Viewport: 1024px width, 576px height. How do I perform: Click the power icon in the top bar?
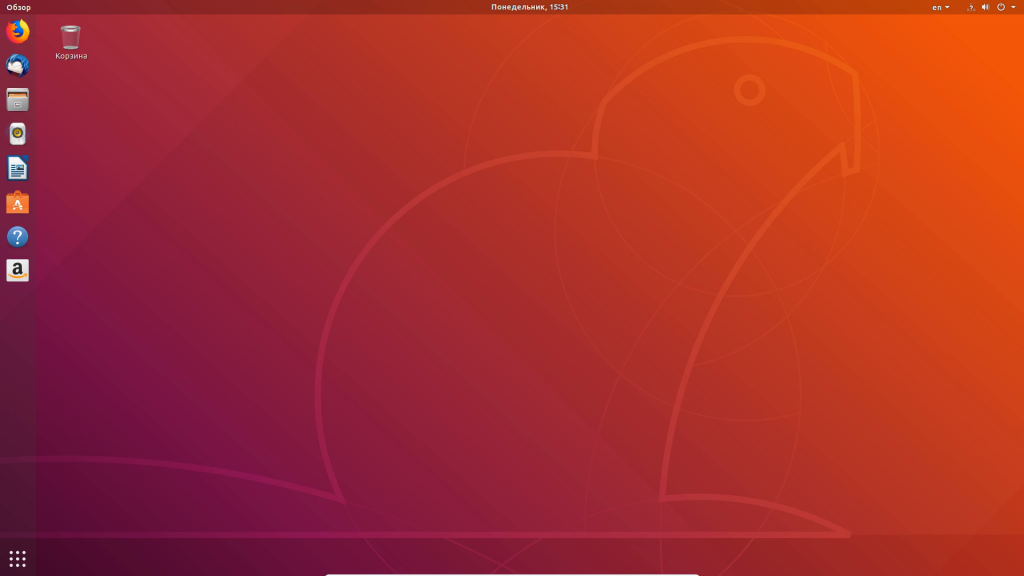1001,7
